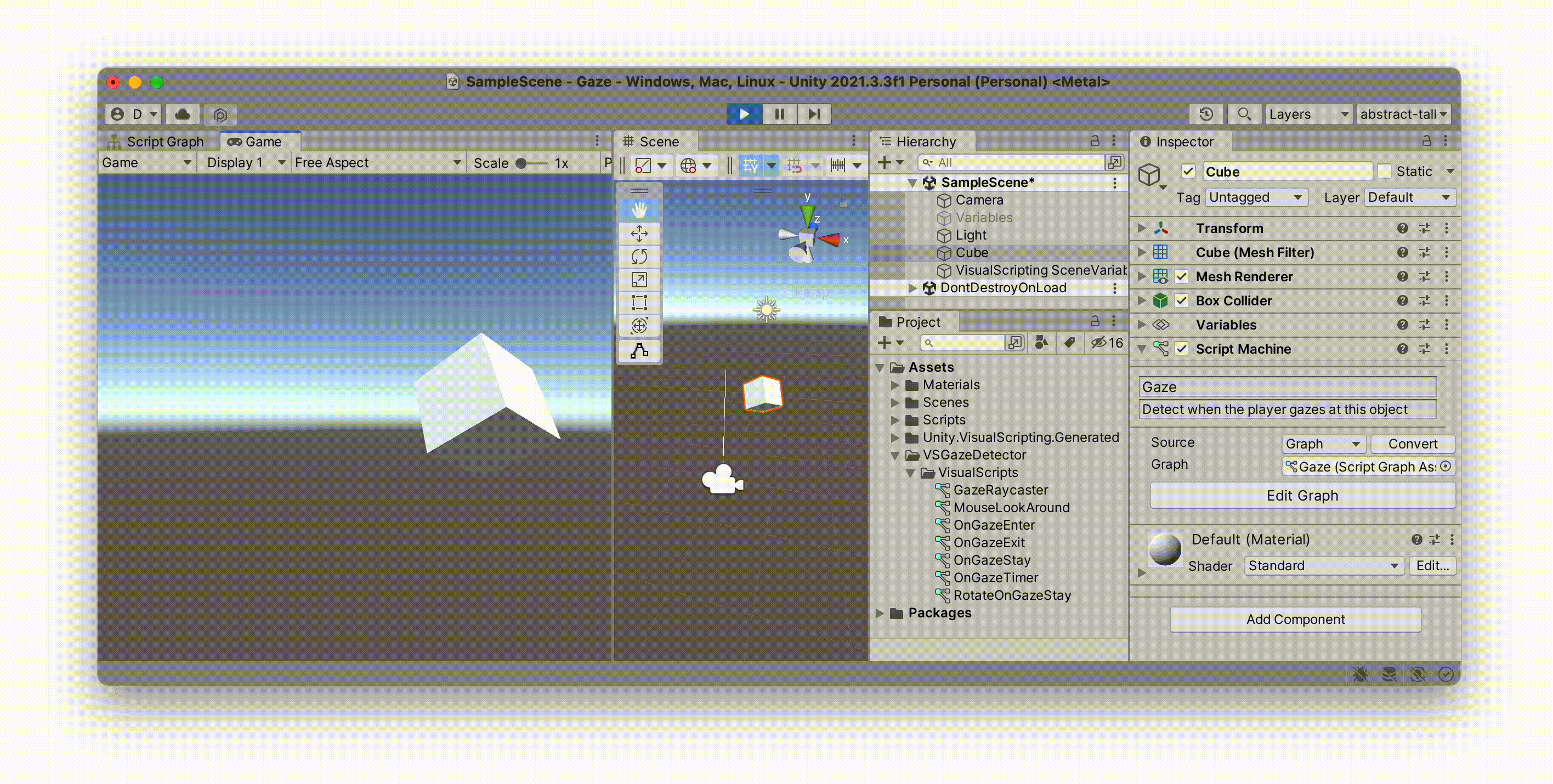This screenshot has height=784, width=1553.
Task: Select the Rect tool in Scene view
Action: (639, 303)
